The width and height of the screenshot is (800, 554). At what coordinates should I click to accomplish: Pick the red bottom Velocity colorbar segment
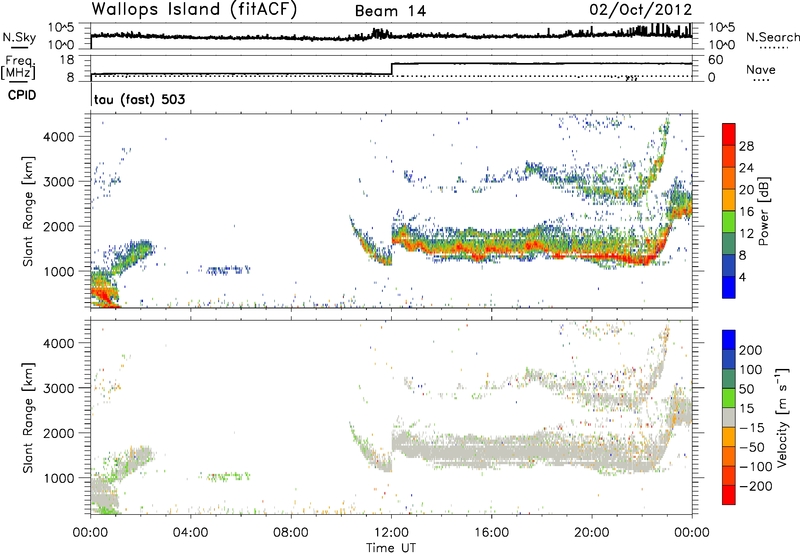point(729,495)
